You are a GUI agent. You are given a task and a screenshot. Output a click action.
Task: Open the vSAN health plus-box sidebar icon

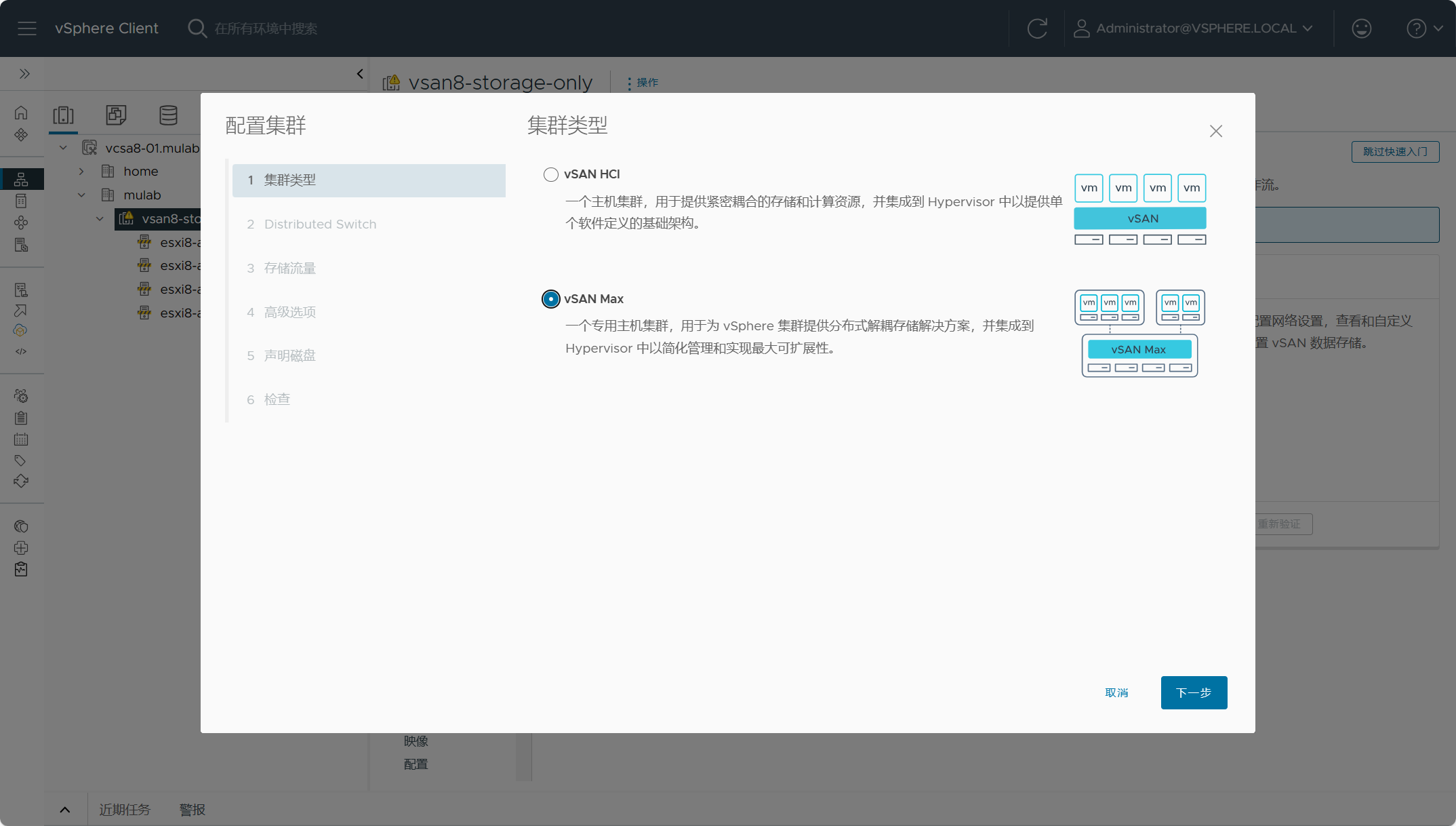coord(21,548)
